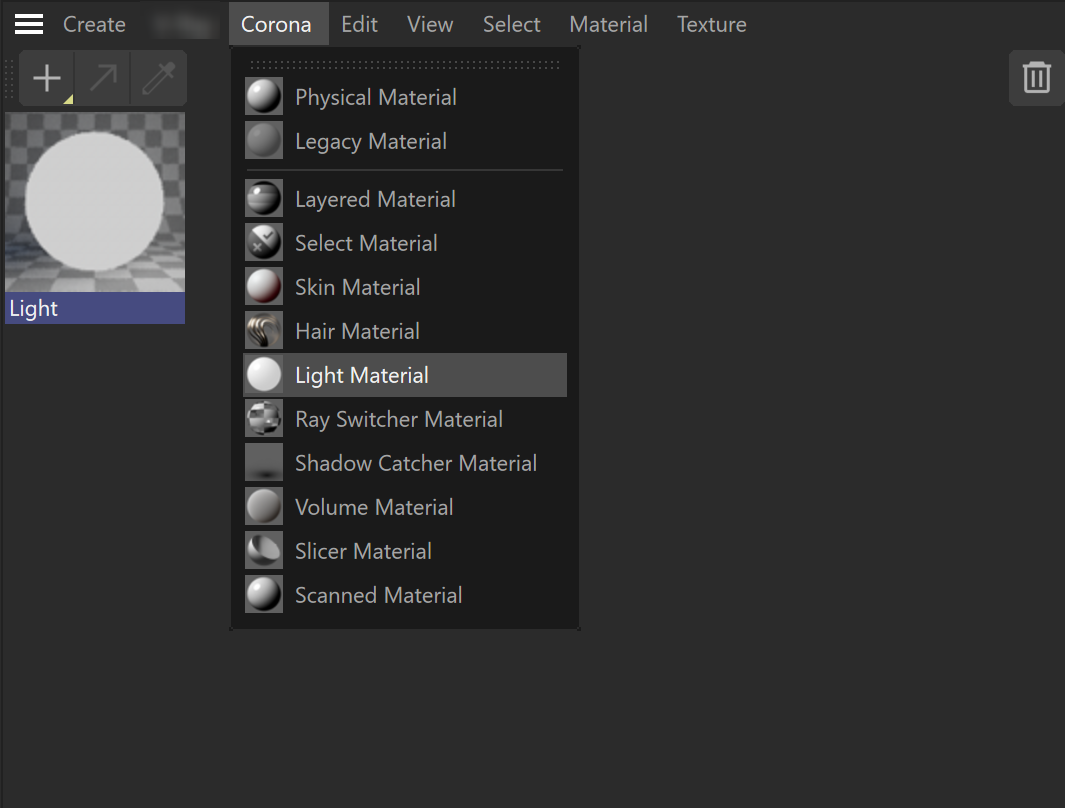Choose Hair Material entry
The image size is (1065, 808).
(x=405, y=331)
